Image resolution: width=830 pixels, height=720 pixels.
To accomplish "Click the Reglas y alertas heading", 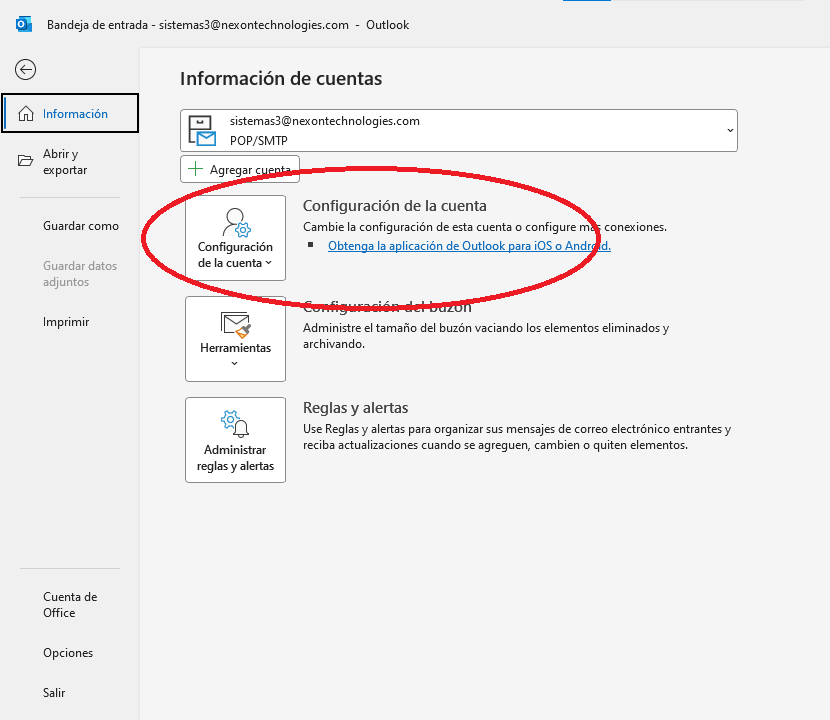I will pos(355,408).
